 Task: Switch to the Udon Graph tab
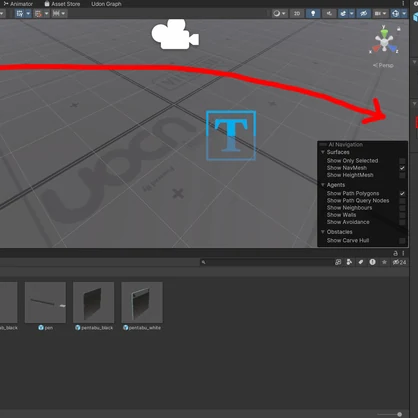point(106,4)
